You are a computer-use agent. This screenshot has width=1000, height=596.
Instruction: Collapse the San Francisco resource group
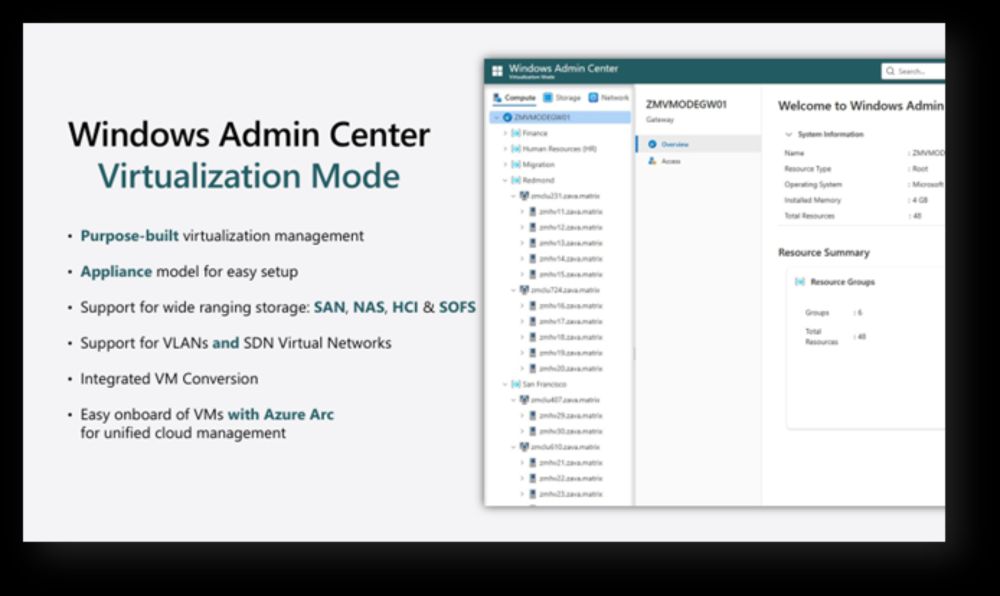point(505,384)
